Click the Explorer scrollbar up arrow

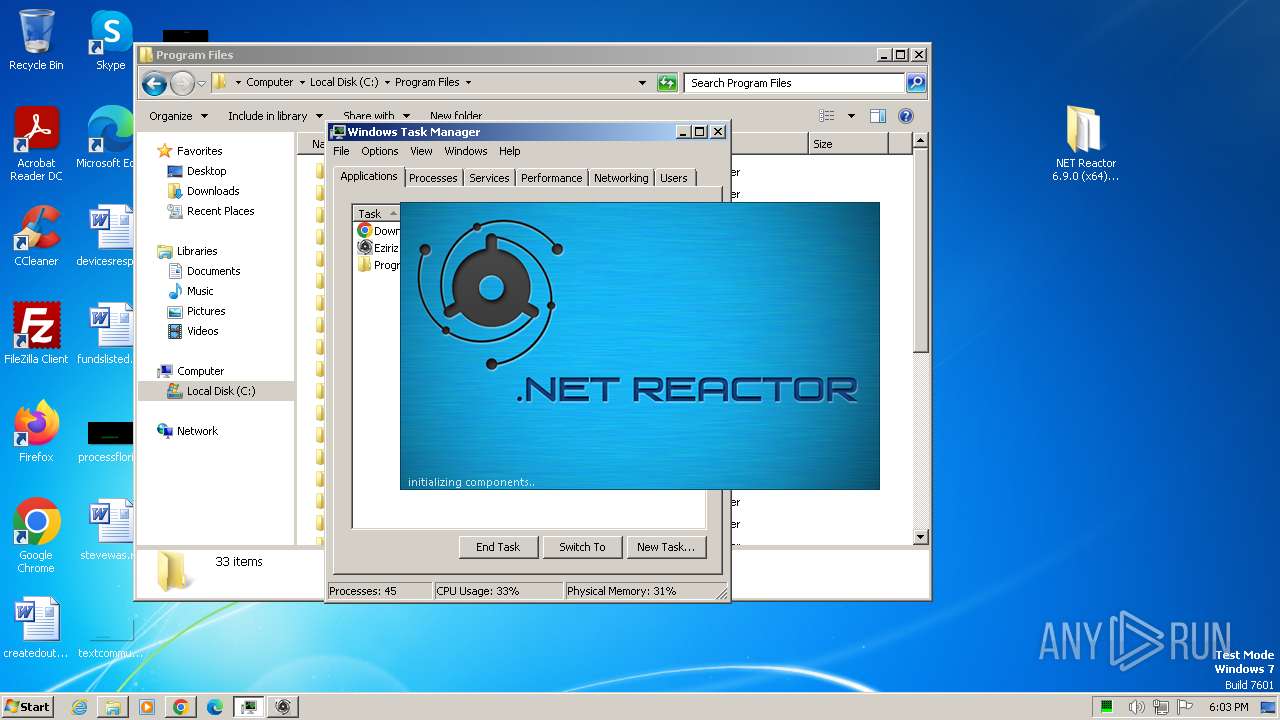pyautogui.click(x=921, y=141)
